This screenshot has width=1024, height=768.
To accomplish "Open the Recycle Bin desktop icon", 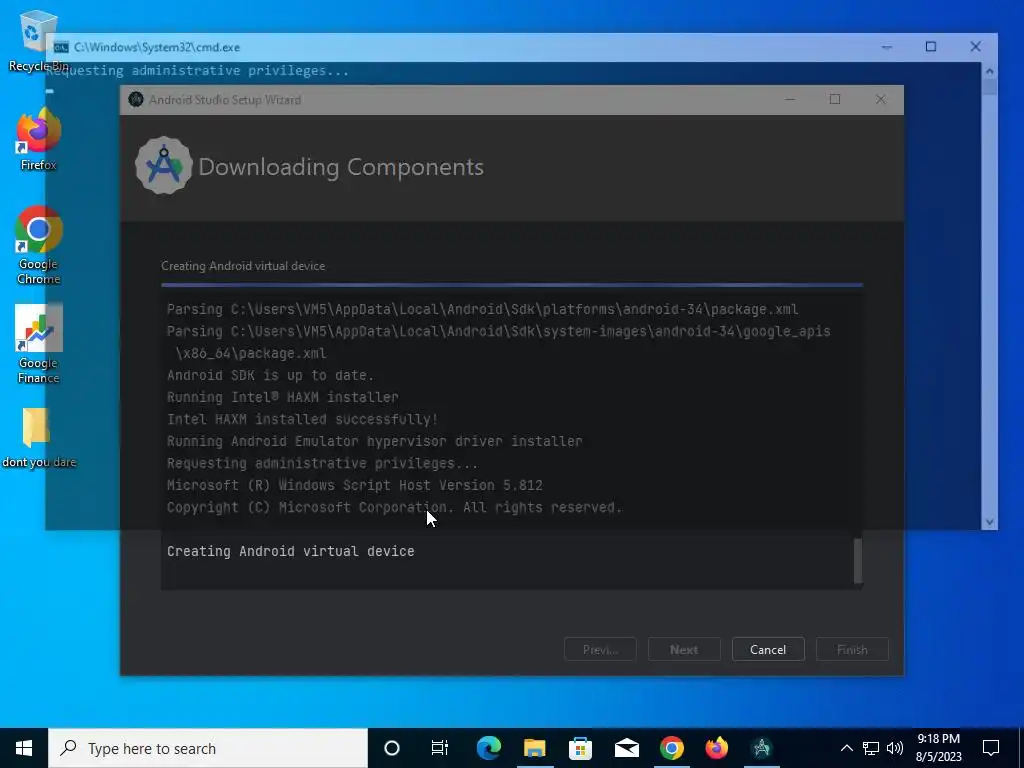I will pyautogui.click(x=38, y=40).
